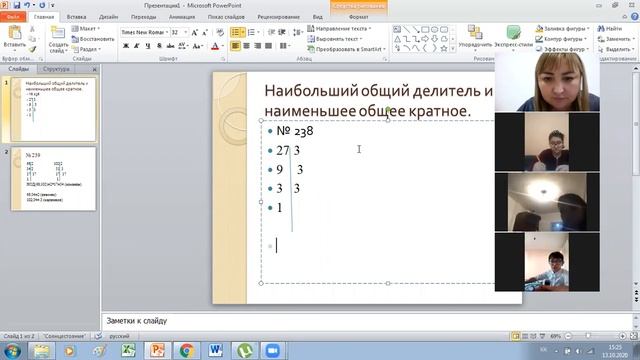Open Quick Styles (Экспресс-стили) icon

pos(513,33)
